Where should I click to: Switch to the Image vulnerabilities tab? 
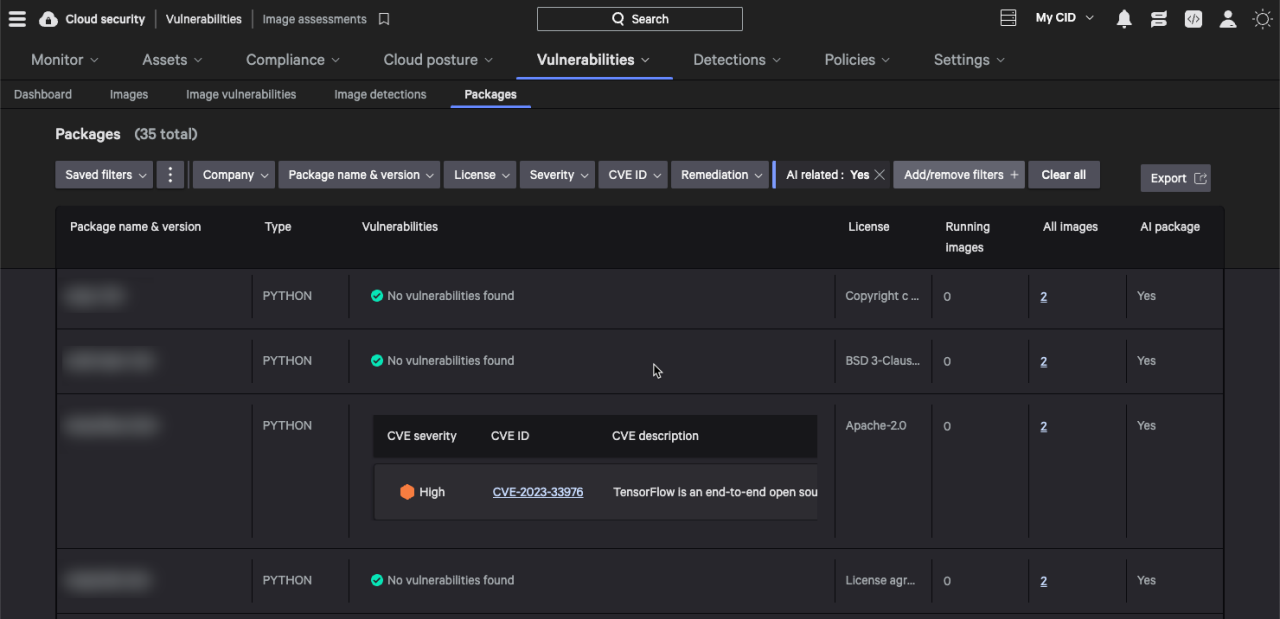[241, 94]
